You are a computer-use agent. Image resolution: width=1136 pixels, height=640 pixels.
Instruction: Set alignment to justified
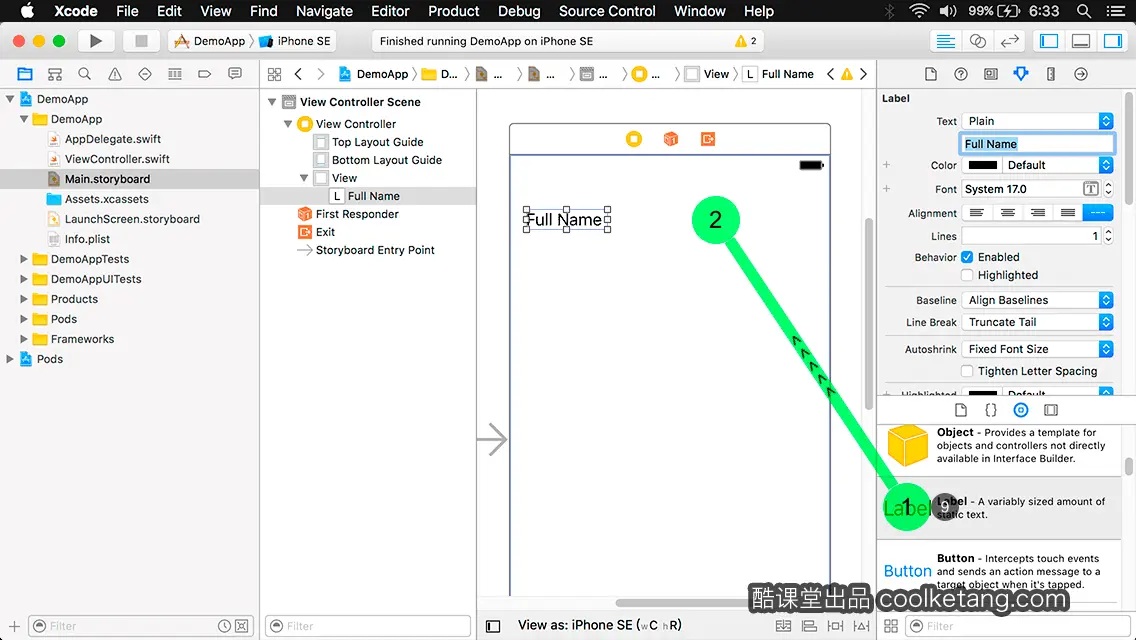coord(1068,213)
